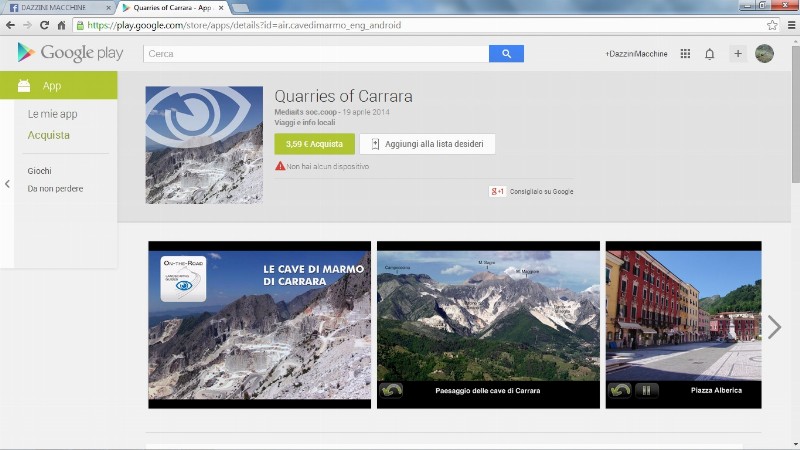
Task: Click the 19 aprile 2014 date
Action: point(366,112)
